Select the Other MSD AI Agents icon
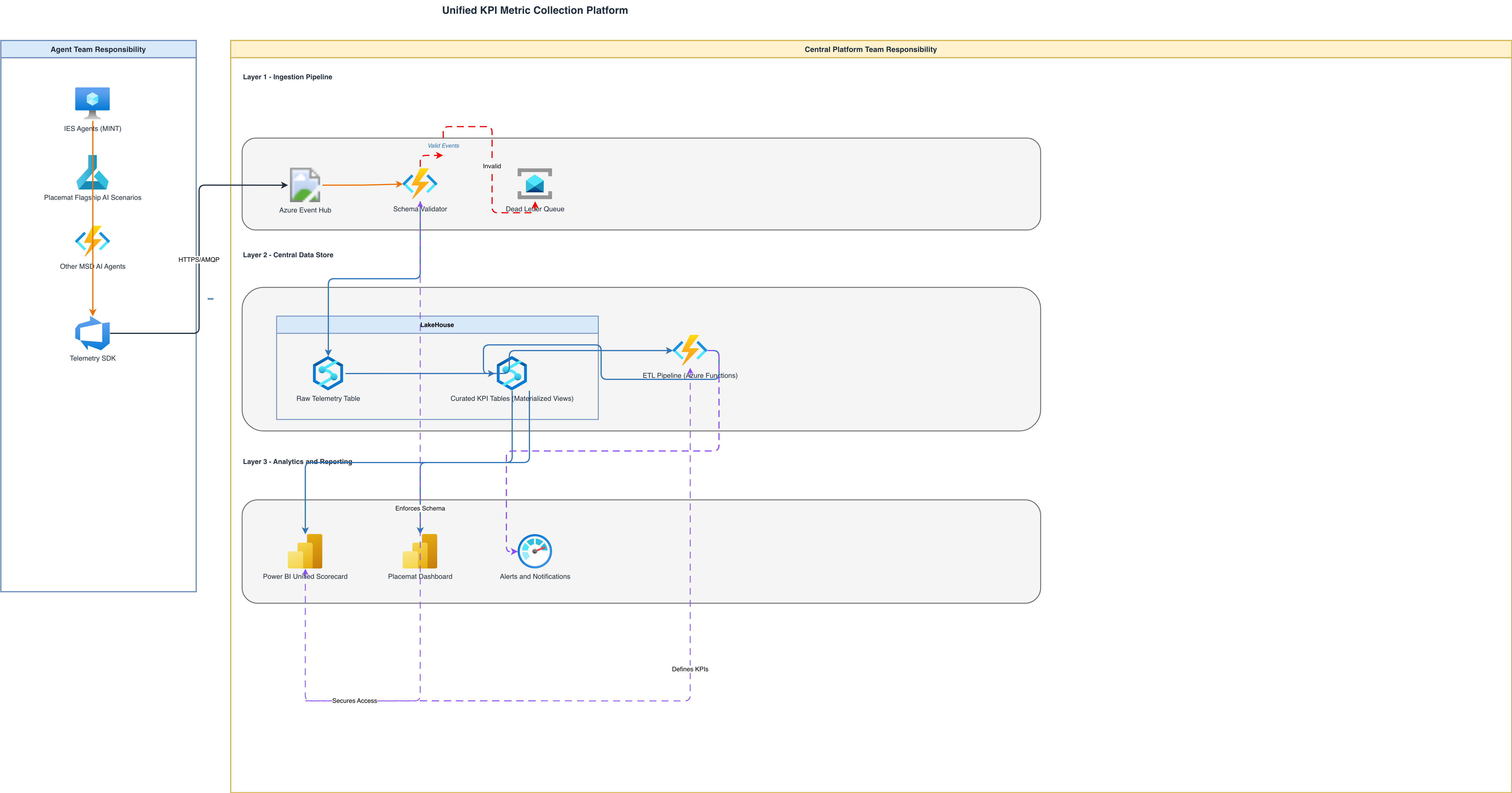 [x=92, y=241]
